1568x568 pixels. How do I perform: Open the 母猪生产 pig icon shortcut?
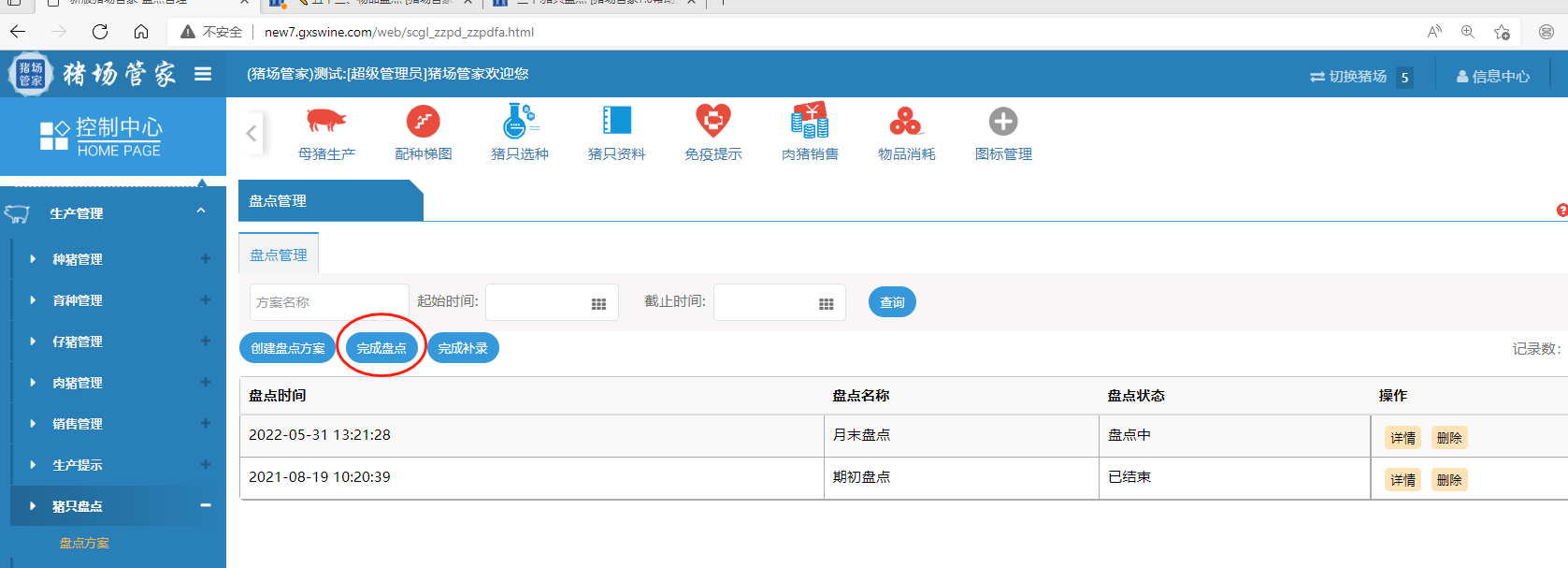(326, 122)
